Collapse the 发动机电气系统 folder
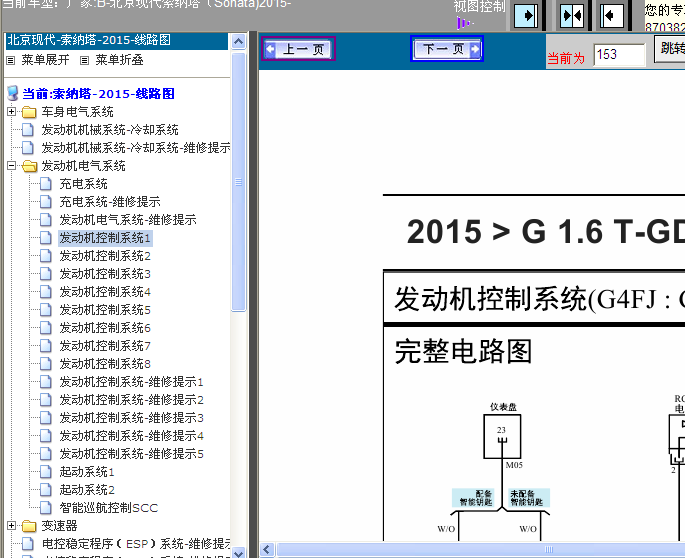This screenshot has width=685, height=558. (11, 166)
